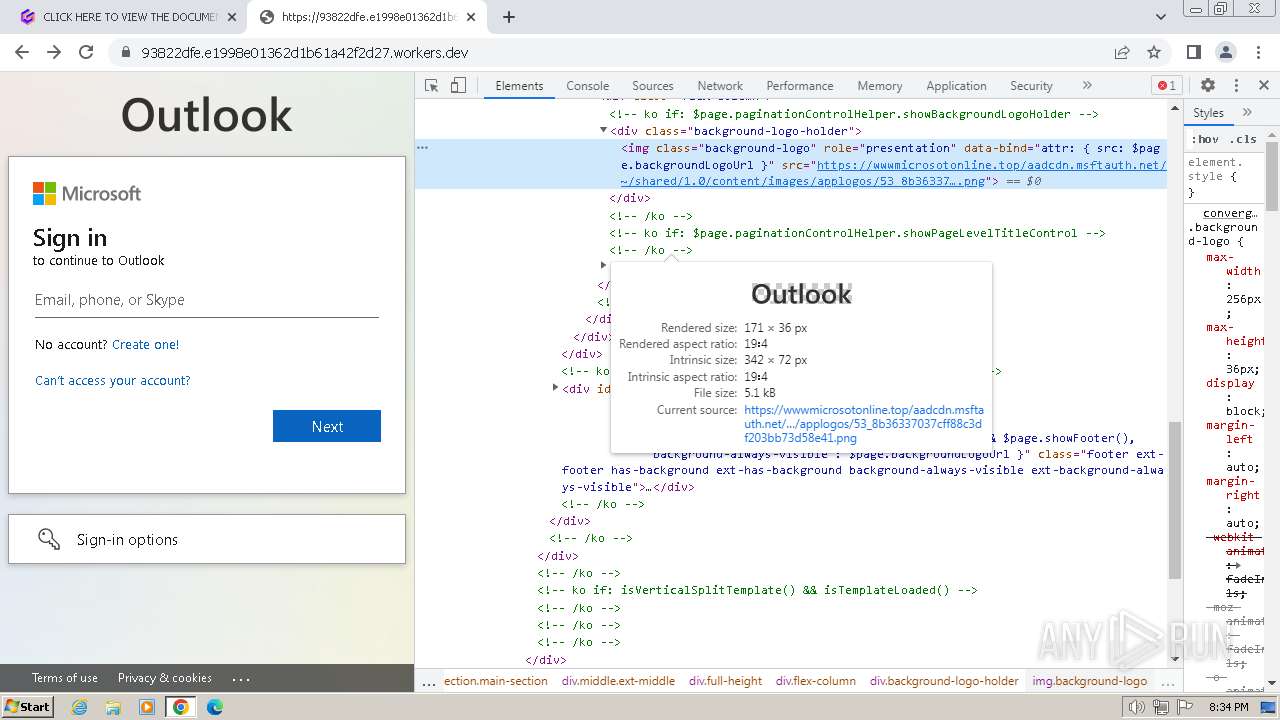Select div.middle.ext-middle breadcrumb
1280x720 pixels.
(x=618, y=681)
